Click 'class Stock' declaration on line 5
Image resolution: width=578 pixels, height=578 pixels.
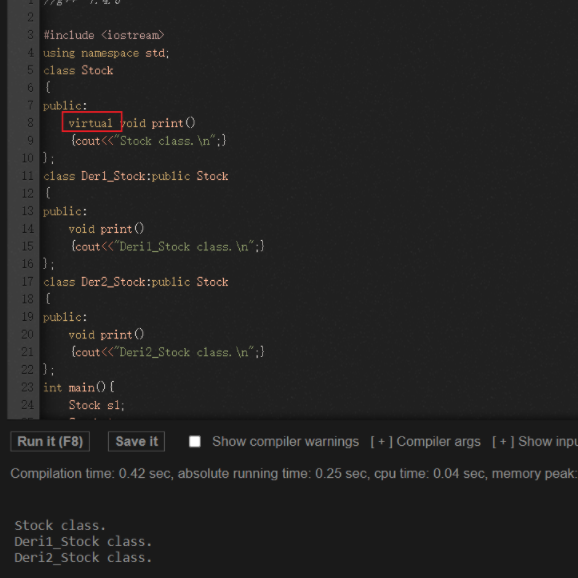(x=78, y=70)
